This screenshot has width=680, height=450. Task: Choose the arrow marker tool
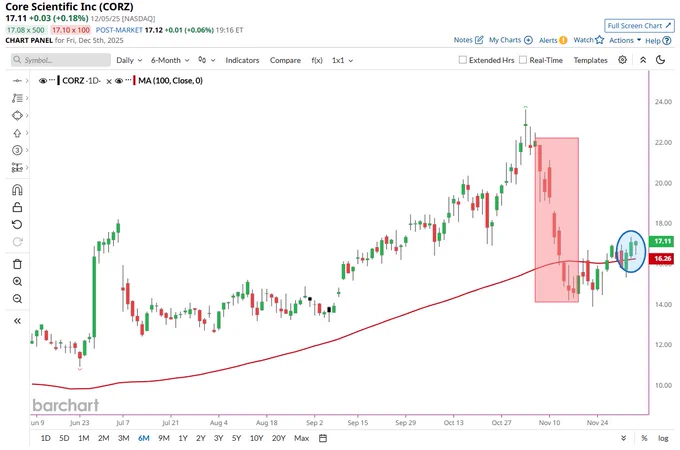[17, 133]
